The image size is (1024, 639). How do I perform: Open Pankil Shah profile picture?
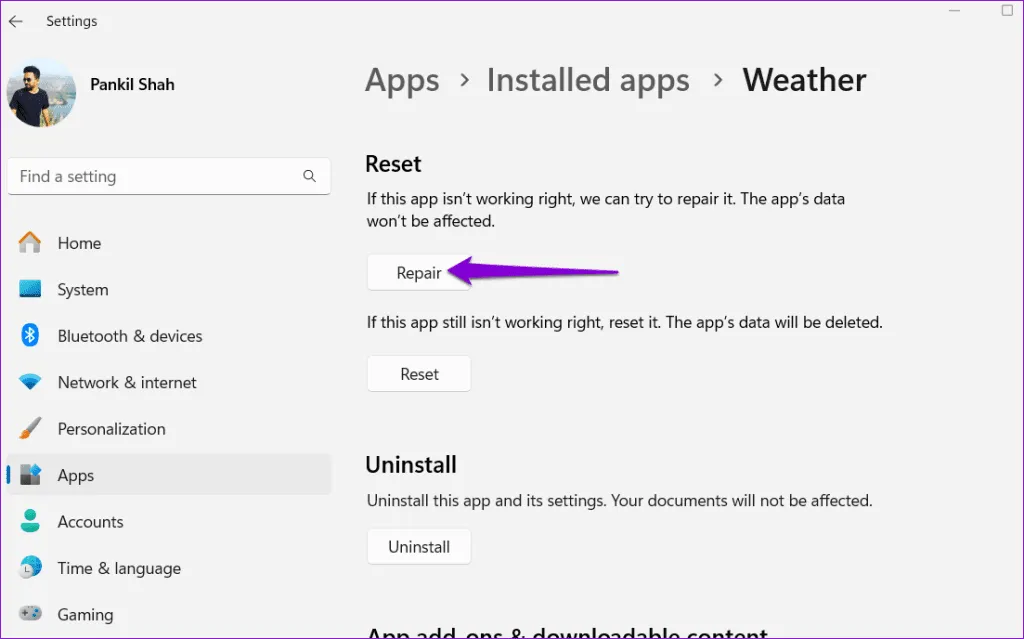pyautogui.click(x=41, y=93)
